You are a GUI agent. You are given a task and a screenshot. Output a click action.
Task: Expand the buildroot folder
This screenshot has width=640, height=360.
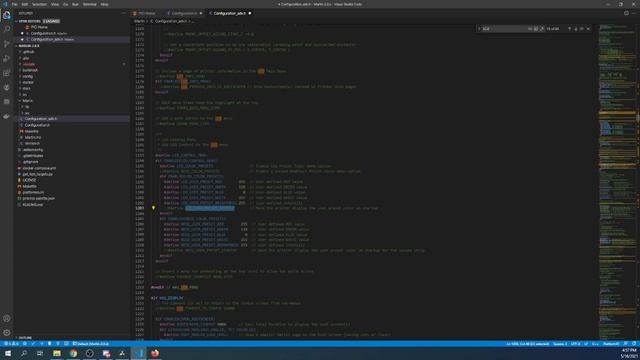30,70
